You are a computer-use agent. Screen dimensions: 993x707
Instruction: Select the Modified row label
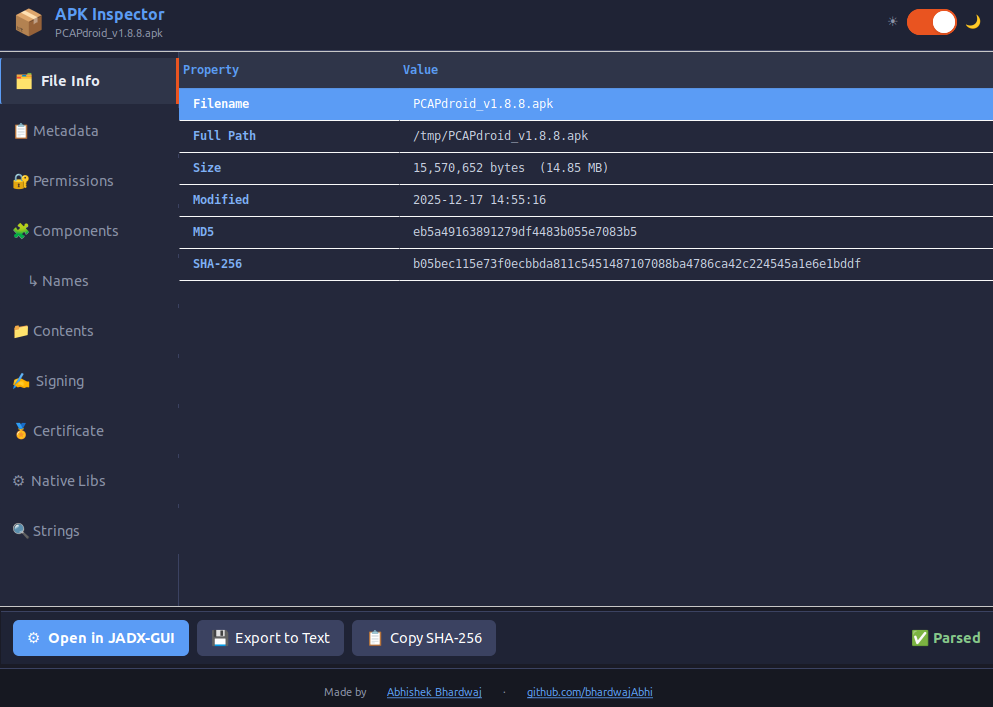[221, 200]
